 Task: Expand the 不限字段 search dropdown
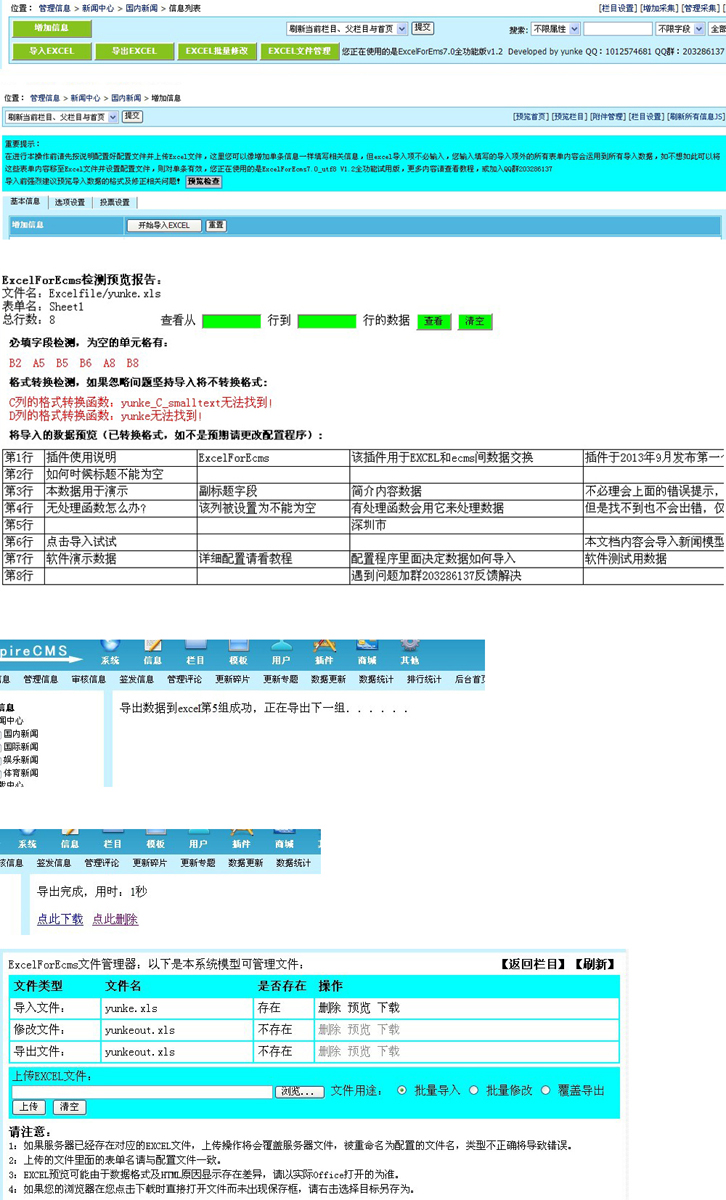click(680, 29)
